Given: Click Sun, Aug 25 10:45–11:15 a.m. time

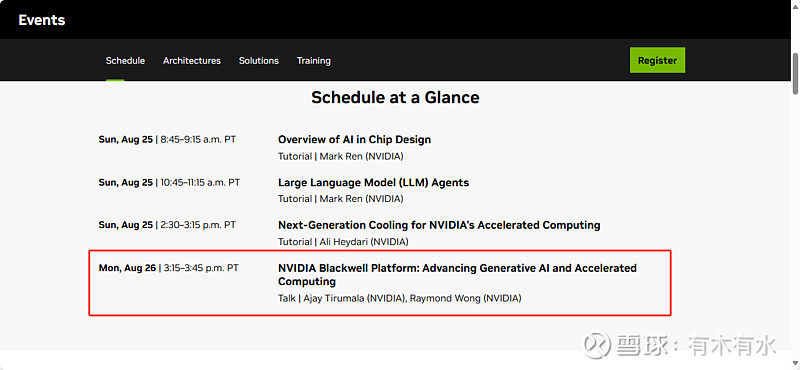Looking at the screenshot, I should click(x=169, y=182).
